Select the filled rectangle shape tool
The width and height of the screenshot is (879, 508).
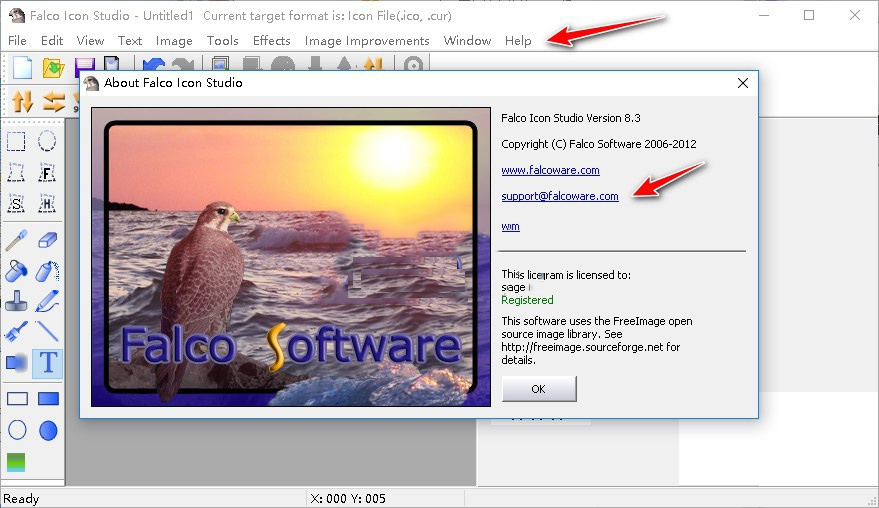[x=48, y=399]
